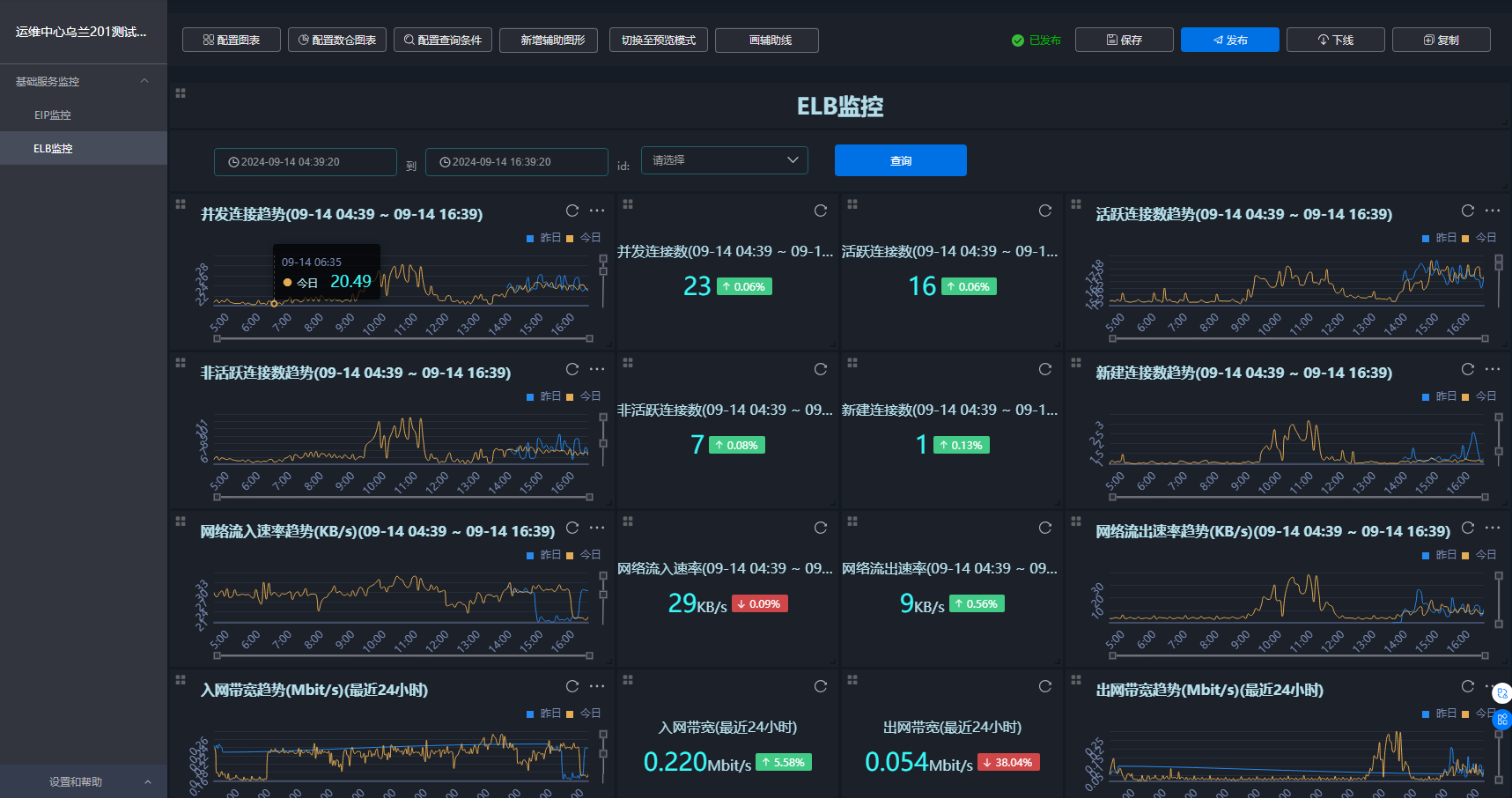Open more options for 活跃连接数趋势 chart
This screenshot has height=806, width=1512.
tap(1492, 211)
